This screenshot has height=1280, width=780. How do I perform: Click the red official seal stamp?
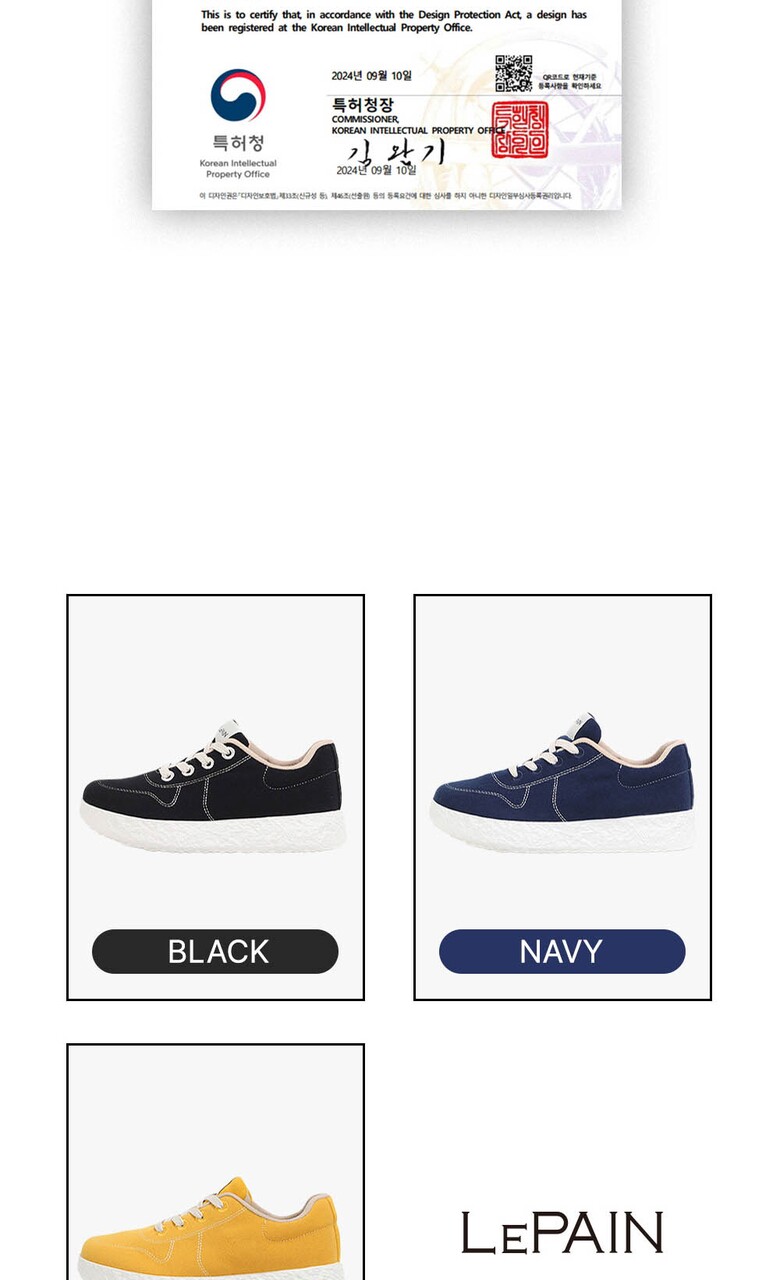[x=519, y=130]
